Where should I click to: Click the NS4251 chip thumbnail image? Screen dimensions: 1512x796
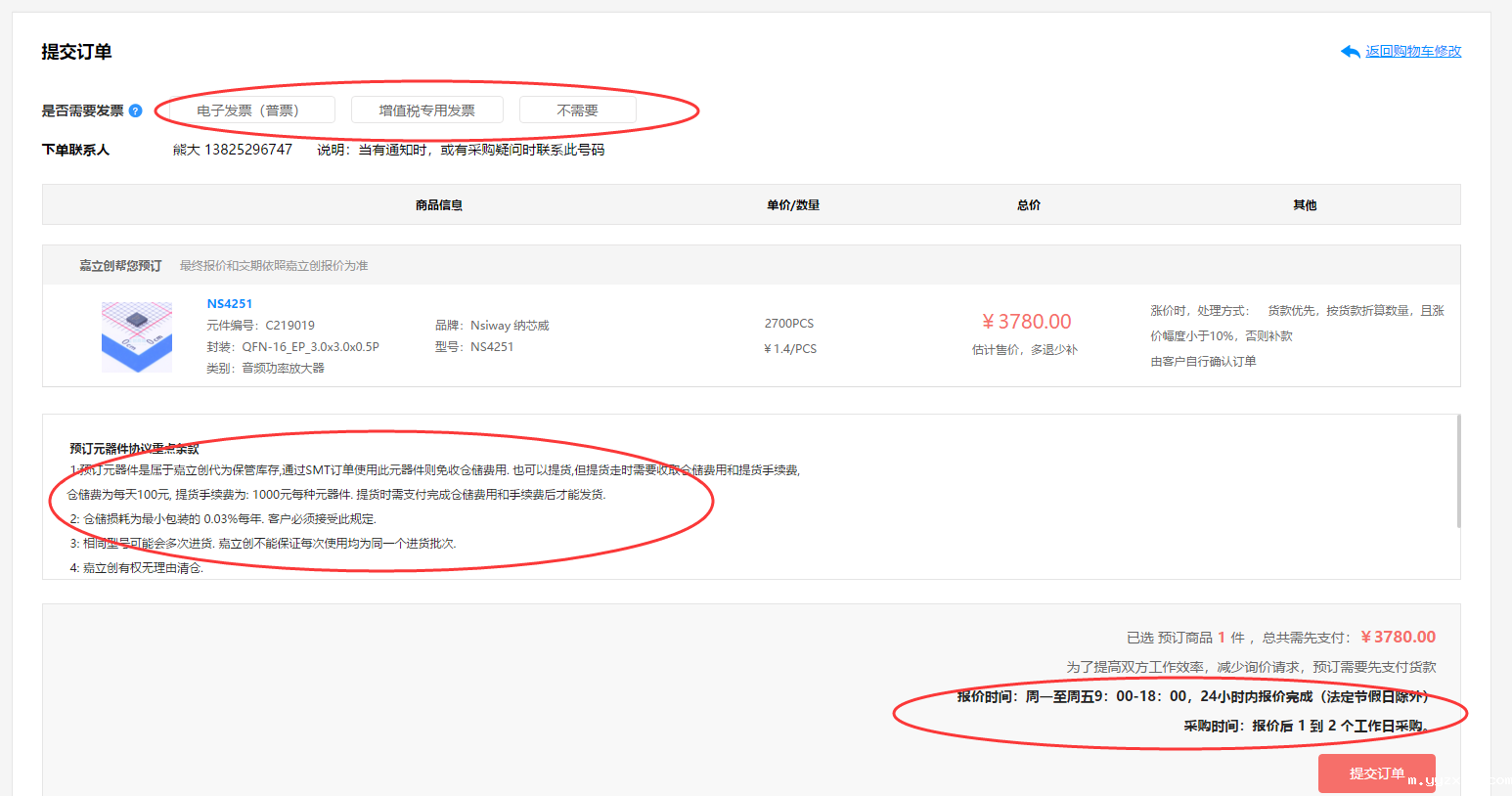tap(137, 336)
